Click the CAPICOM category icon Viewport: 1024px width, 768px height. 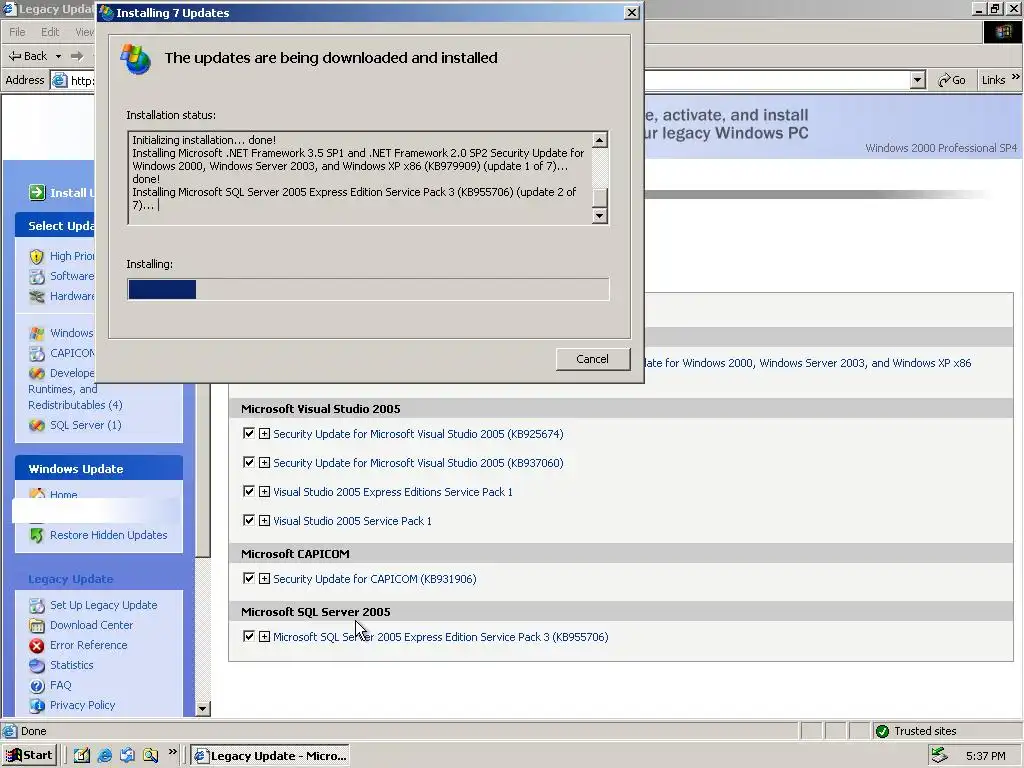(x=37, y=353)
